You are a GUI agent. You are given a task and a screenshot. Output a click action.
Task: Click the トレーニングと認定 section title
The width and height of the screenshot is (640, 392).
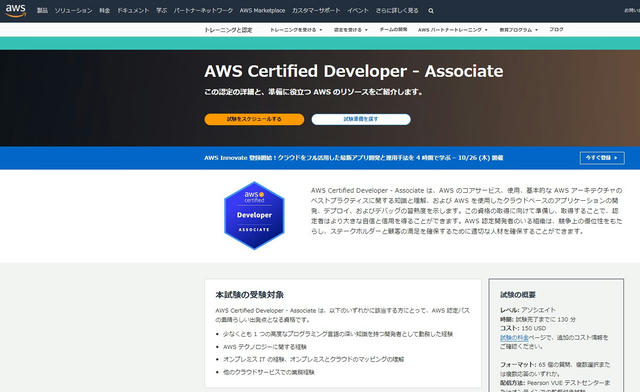[228, 30]
